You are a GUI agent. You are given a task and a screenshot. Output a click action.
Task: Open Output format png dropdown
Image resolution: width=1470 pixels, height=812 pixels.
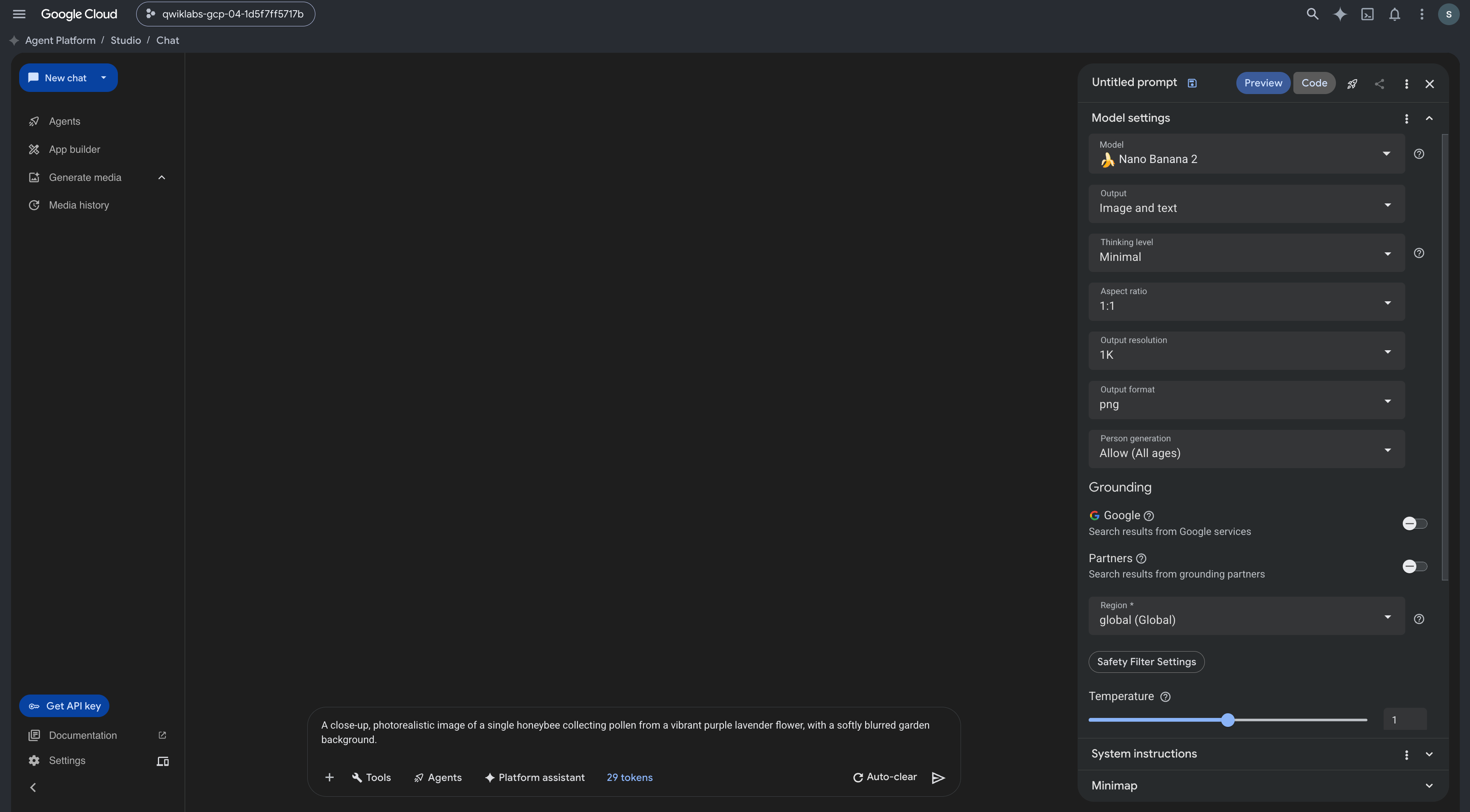[x=1246, y=400]
